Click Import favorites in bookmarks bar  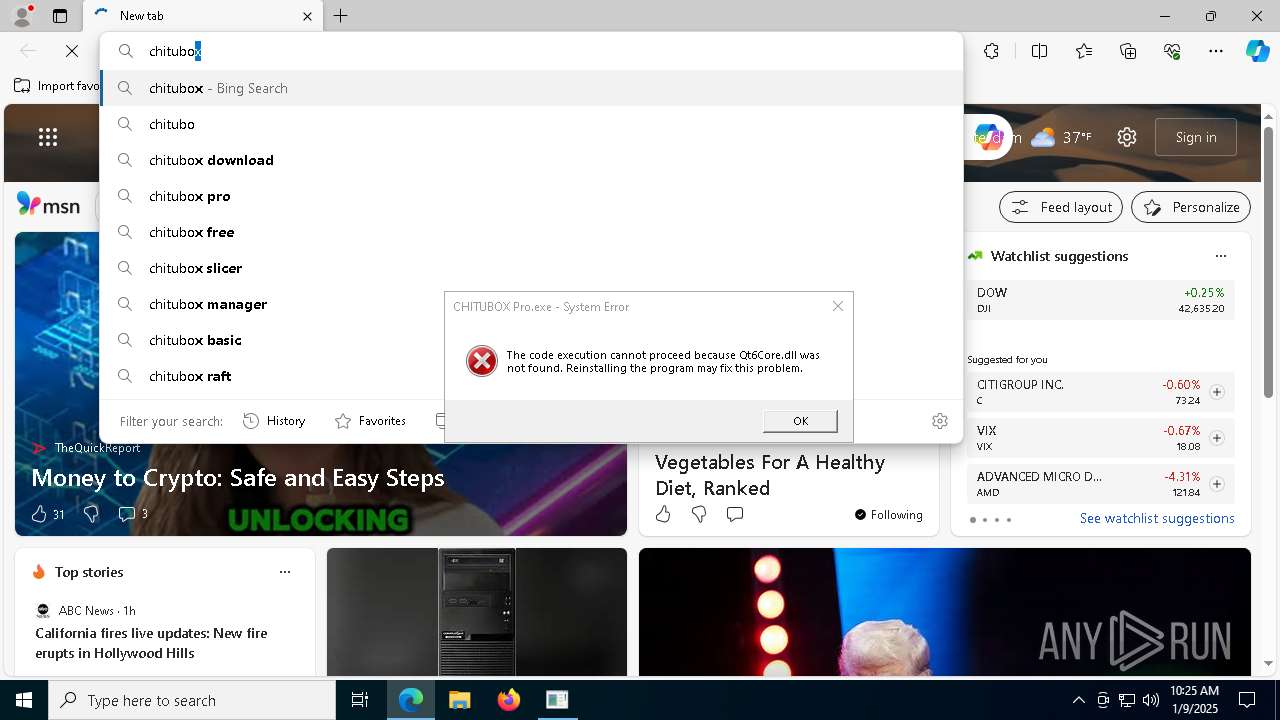[57, 86]
